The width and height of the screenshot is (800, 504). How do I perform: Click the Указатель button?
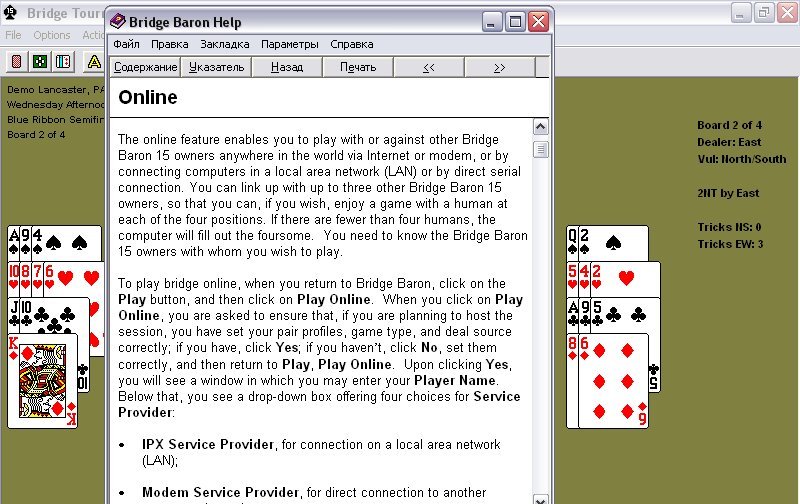coord(215,67)
